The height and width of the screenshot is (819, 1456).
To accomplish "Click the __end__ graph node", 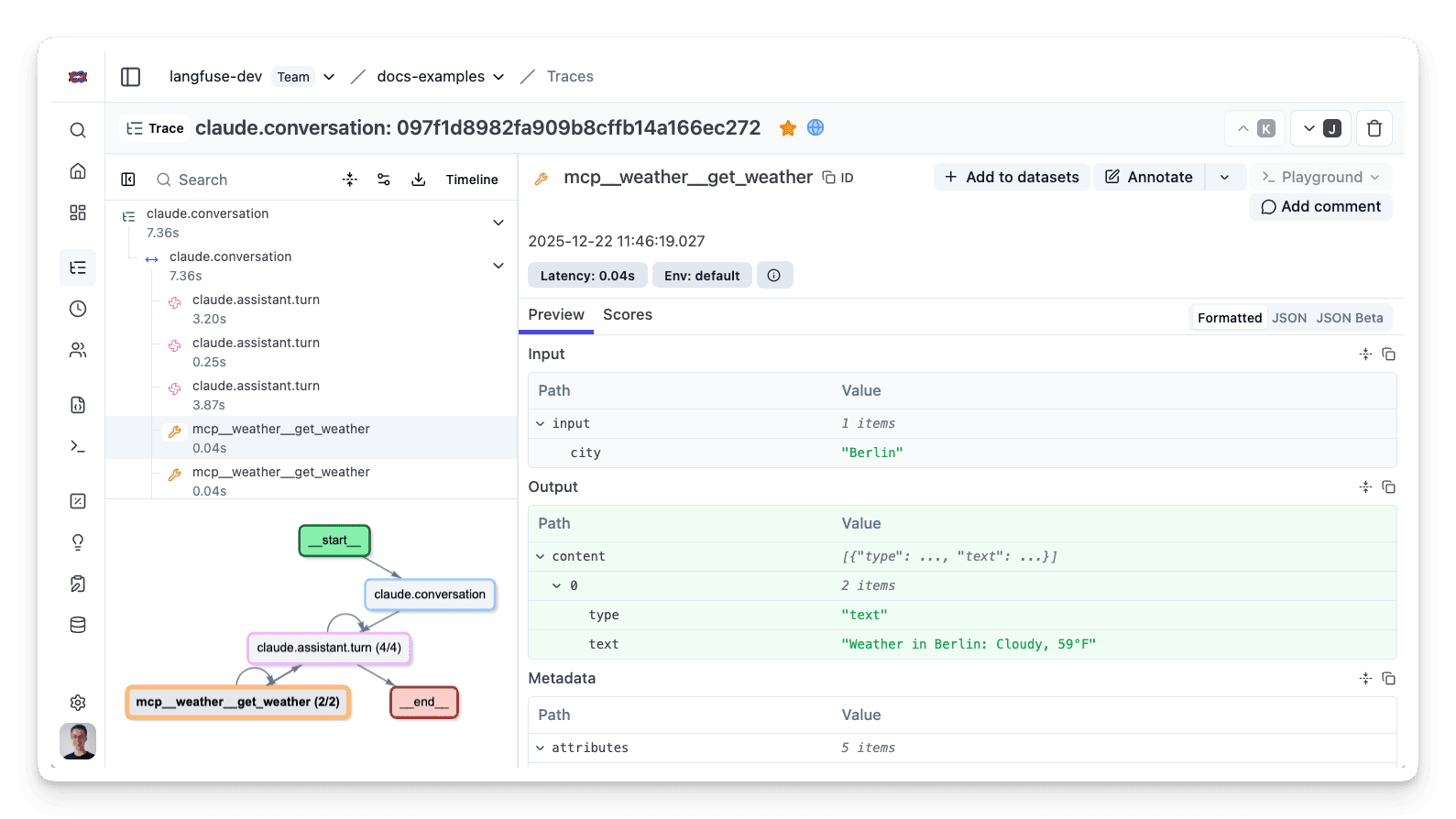I will [x=424, y=702].
